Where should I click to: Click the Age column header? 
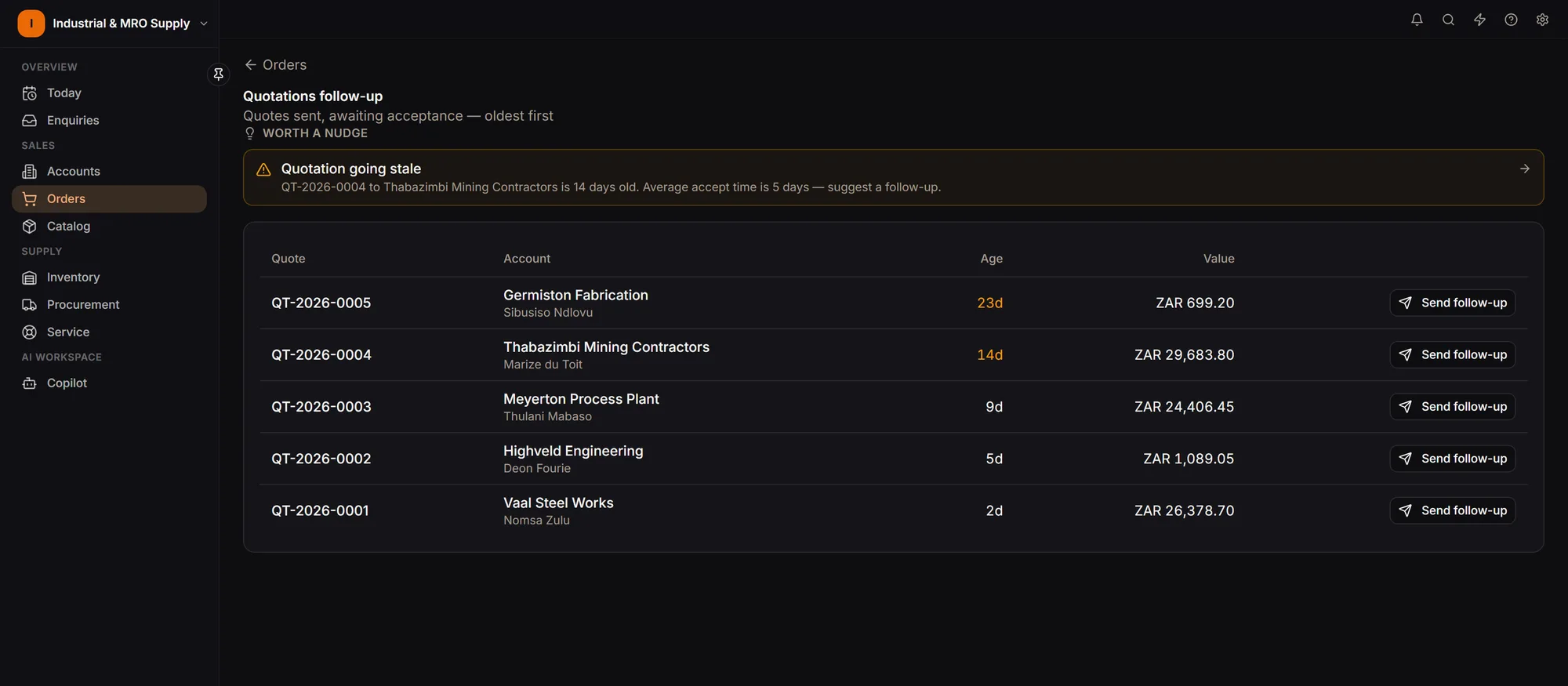(x=991, y=259)
